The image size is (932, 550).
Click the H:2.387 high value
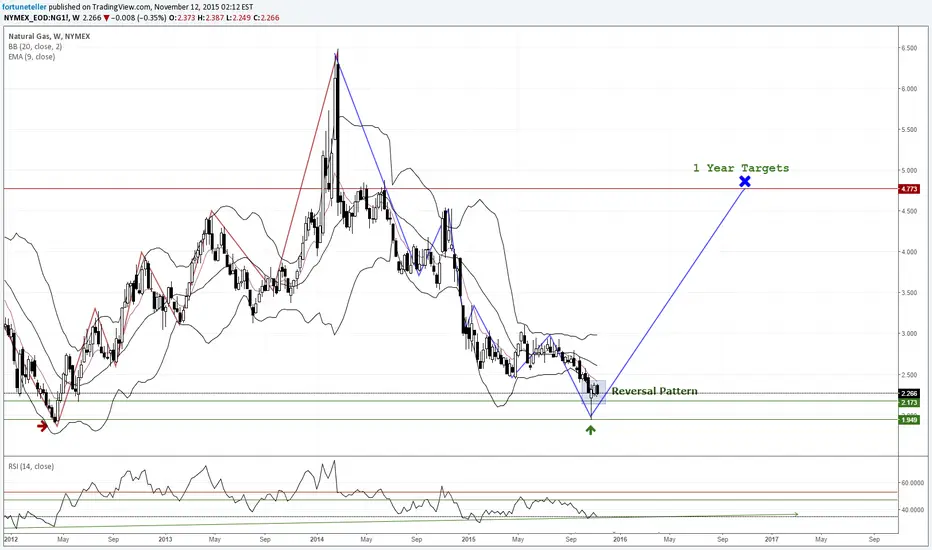(211, 18)
